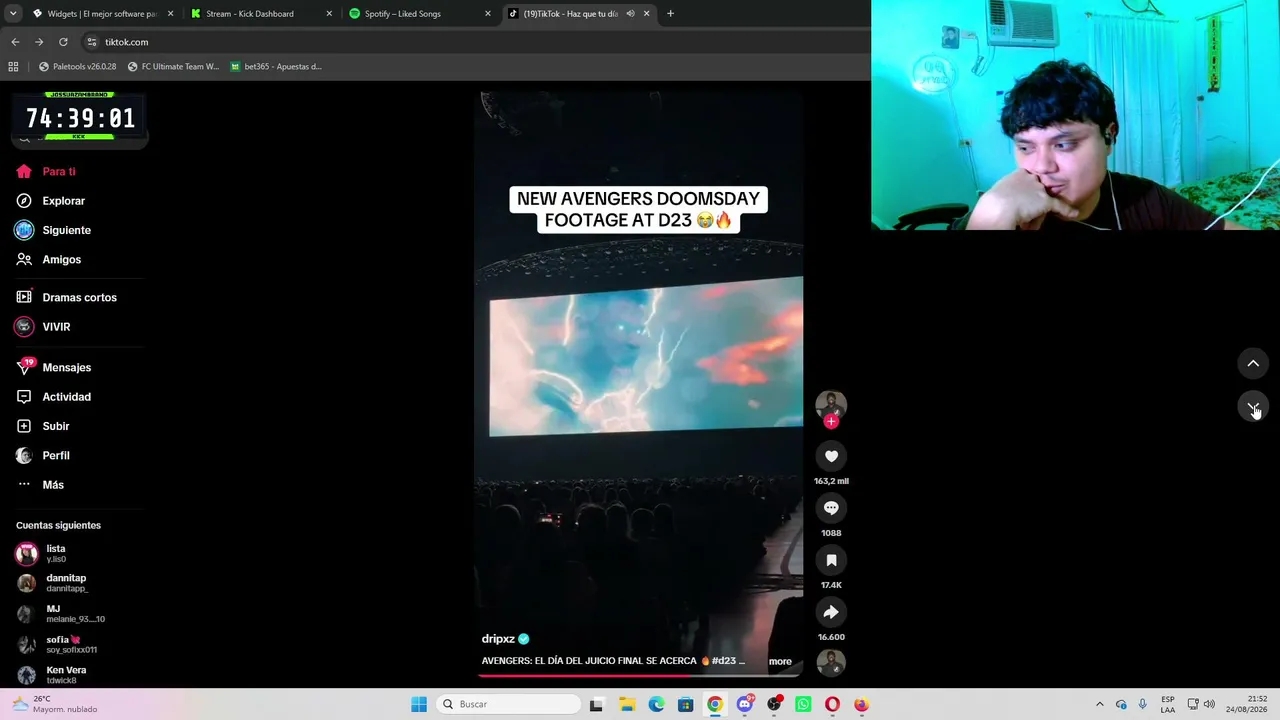Go to the previous video arrow

1253,363
